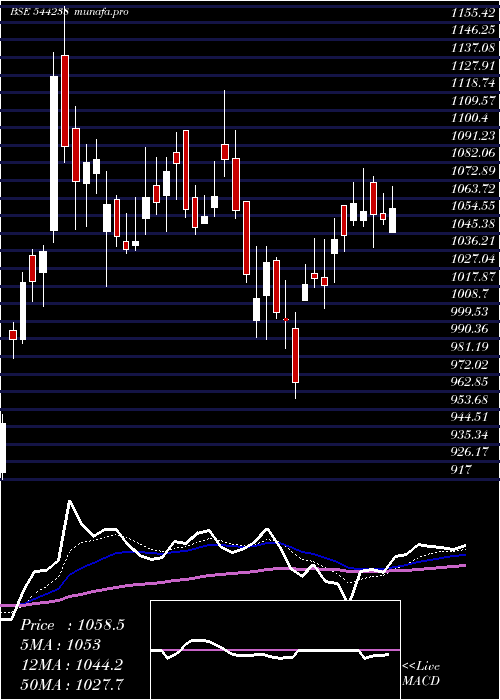
Task: Click the munafa.pro site label
Action: 101,12
